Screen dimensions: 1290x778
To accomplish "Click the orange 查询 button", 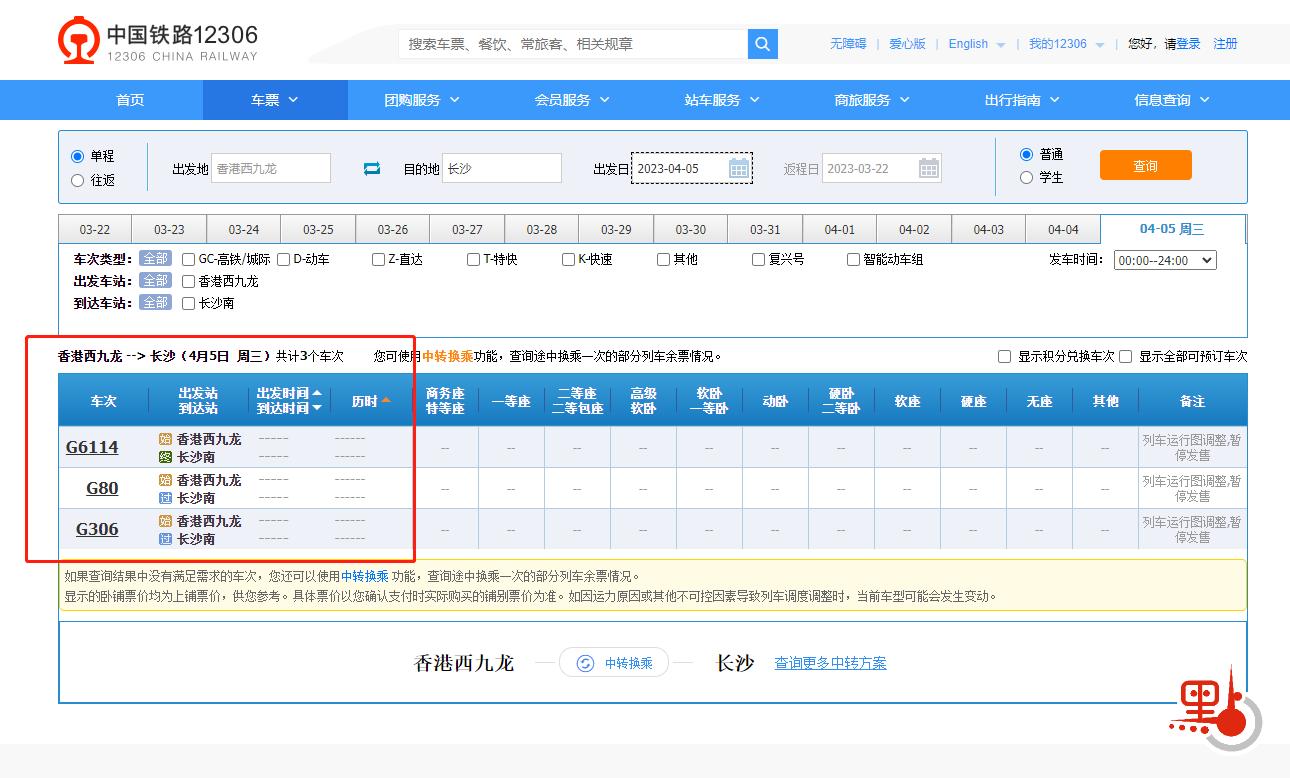I will pyautogui.click(x=1145, y=165).
